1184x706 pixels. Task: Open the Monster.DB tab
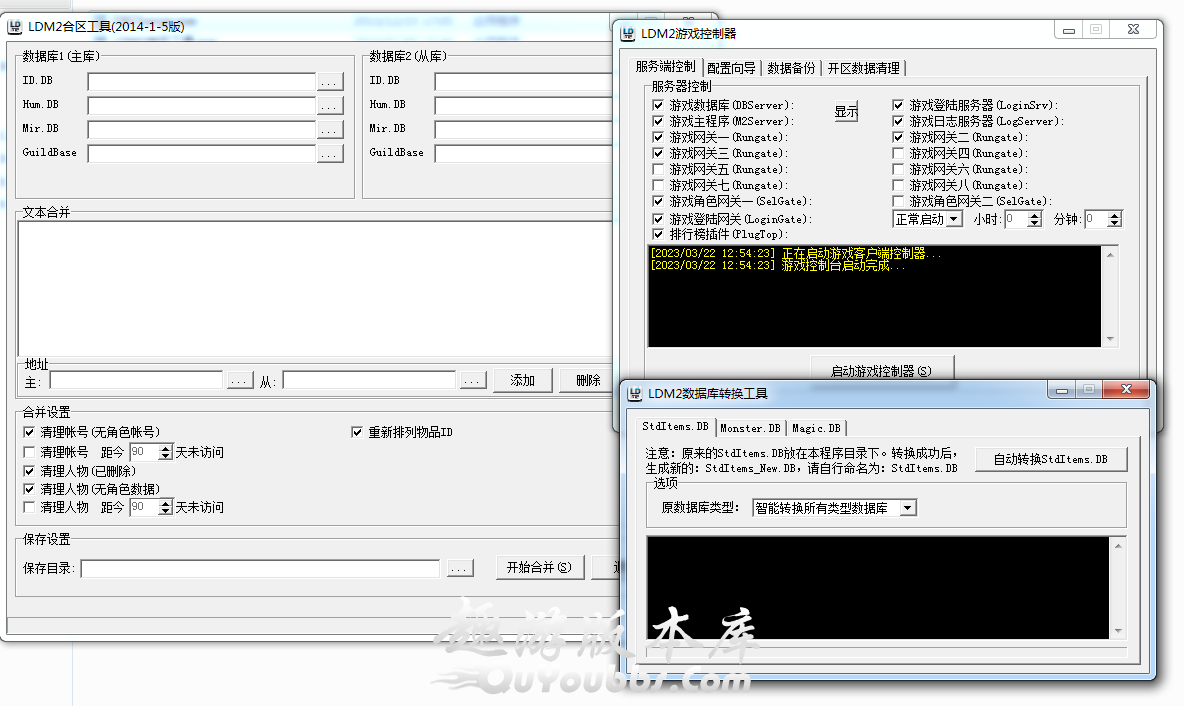click(x=750, y=428)
